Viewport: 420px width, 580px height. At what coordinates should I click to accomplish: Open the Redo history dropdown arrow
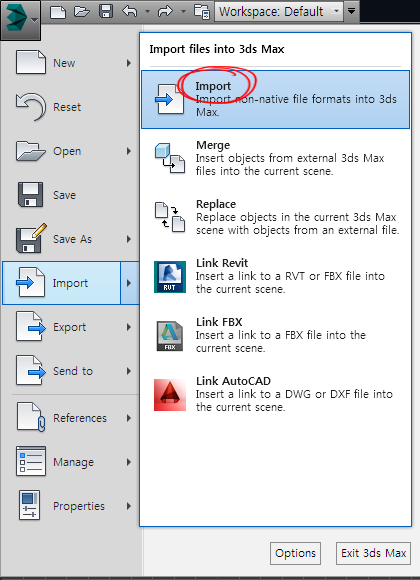click(183, 11)
